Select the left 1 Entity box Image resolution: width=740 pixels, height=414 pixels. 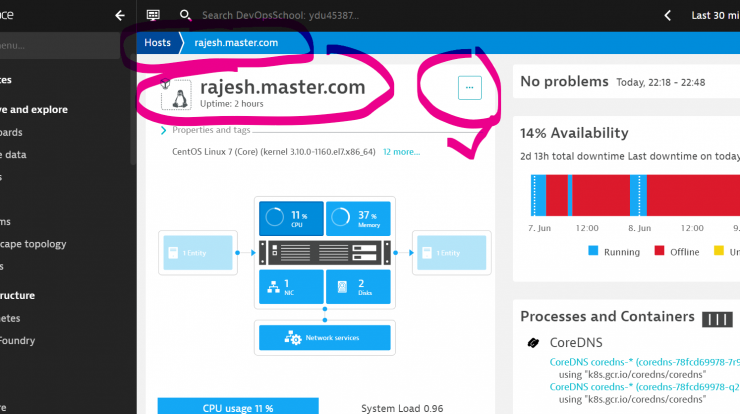click(198, 253)
